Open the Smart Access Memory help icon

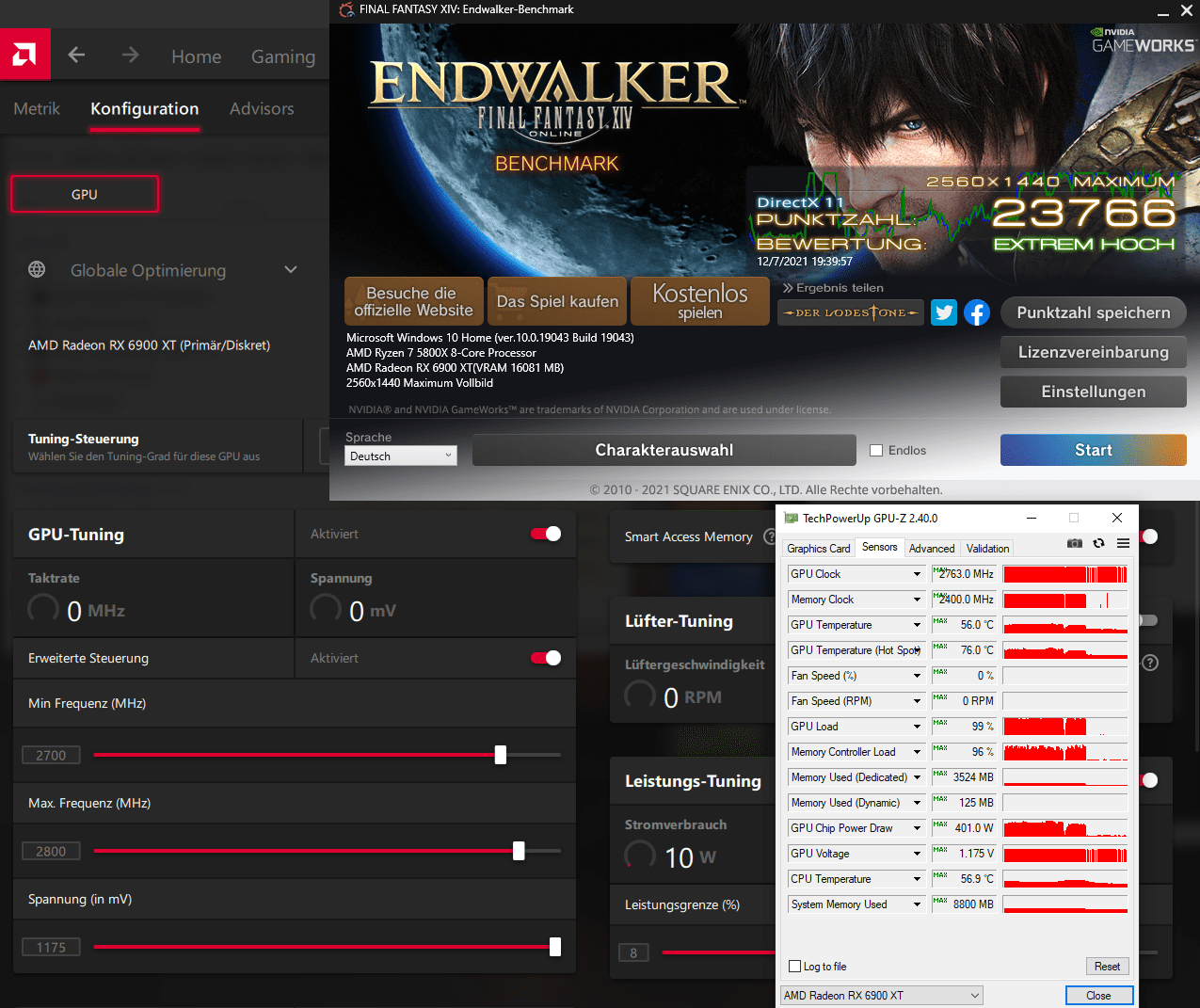pyautogui.click(x=771, y=536)
